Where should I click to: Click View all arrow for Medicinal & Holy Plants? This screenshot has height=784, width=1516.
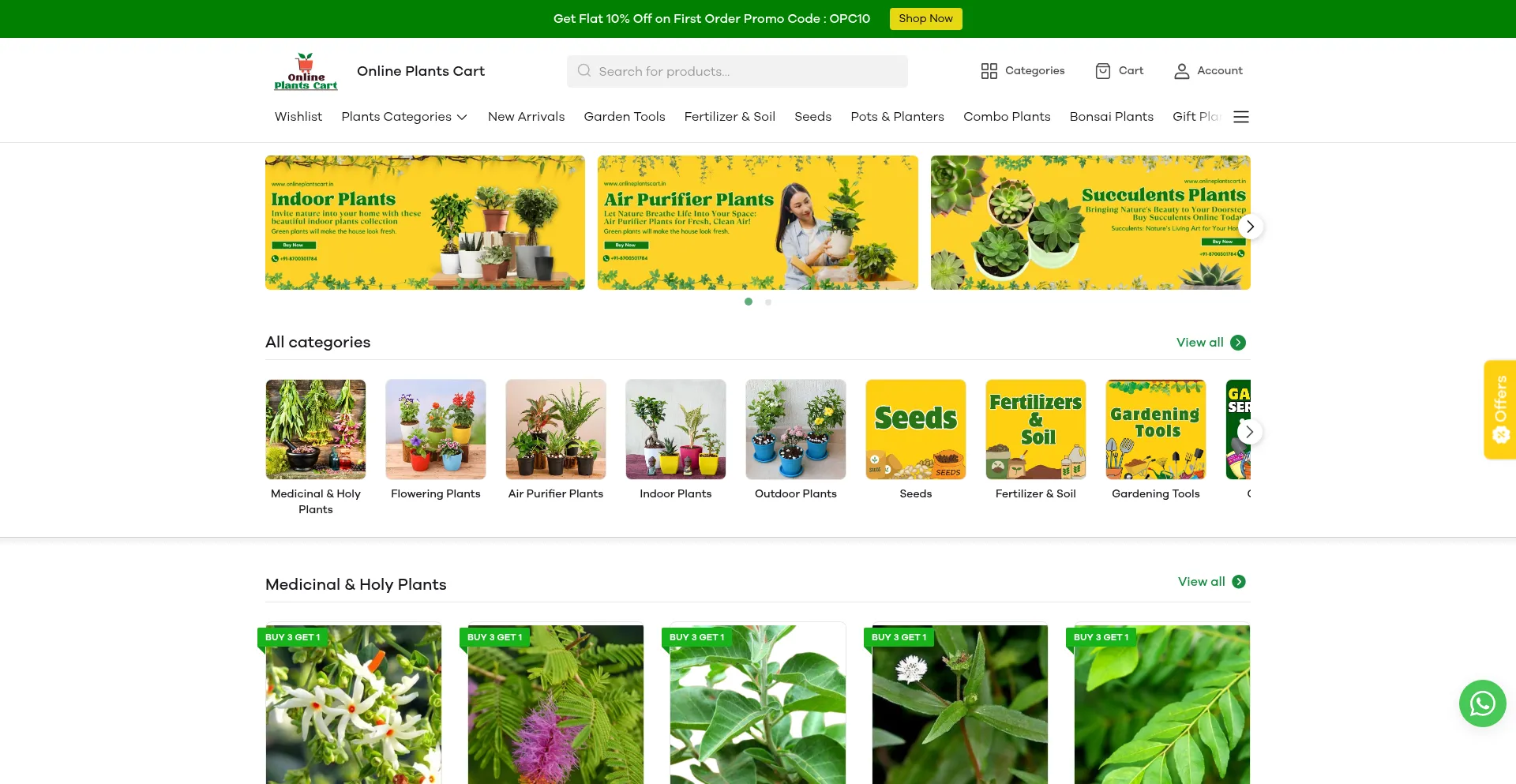(x=1239, y=582)
